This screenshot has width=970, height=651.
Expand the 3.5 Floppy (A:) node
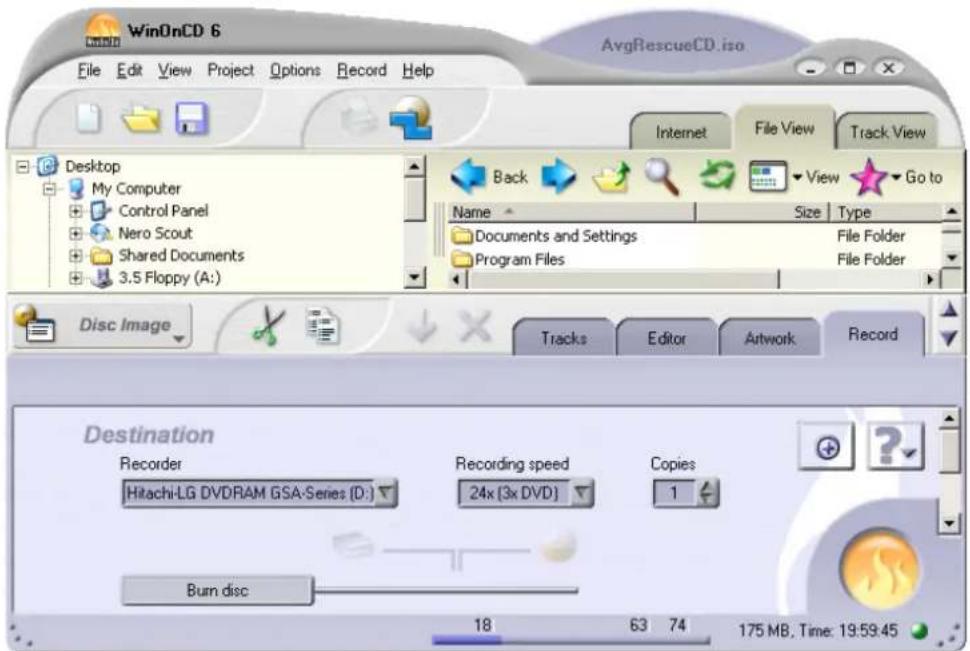pyautogui.click(x=75, y=278)
